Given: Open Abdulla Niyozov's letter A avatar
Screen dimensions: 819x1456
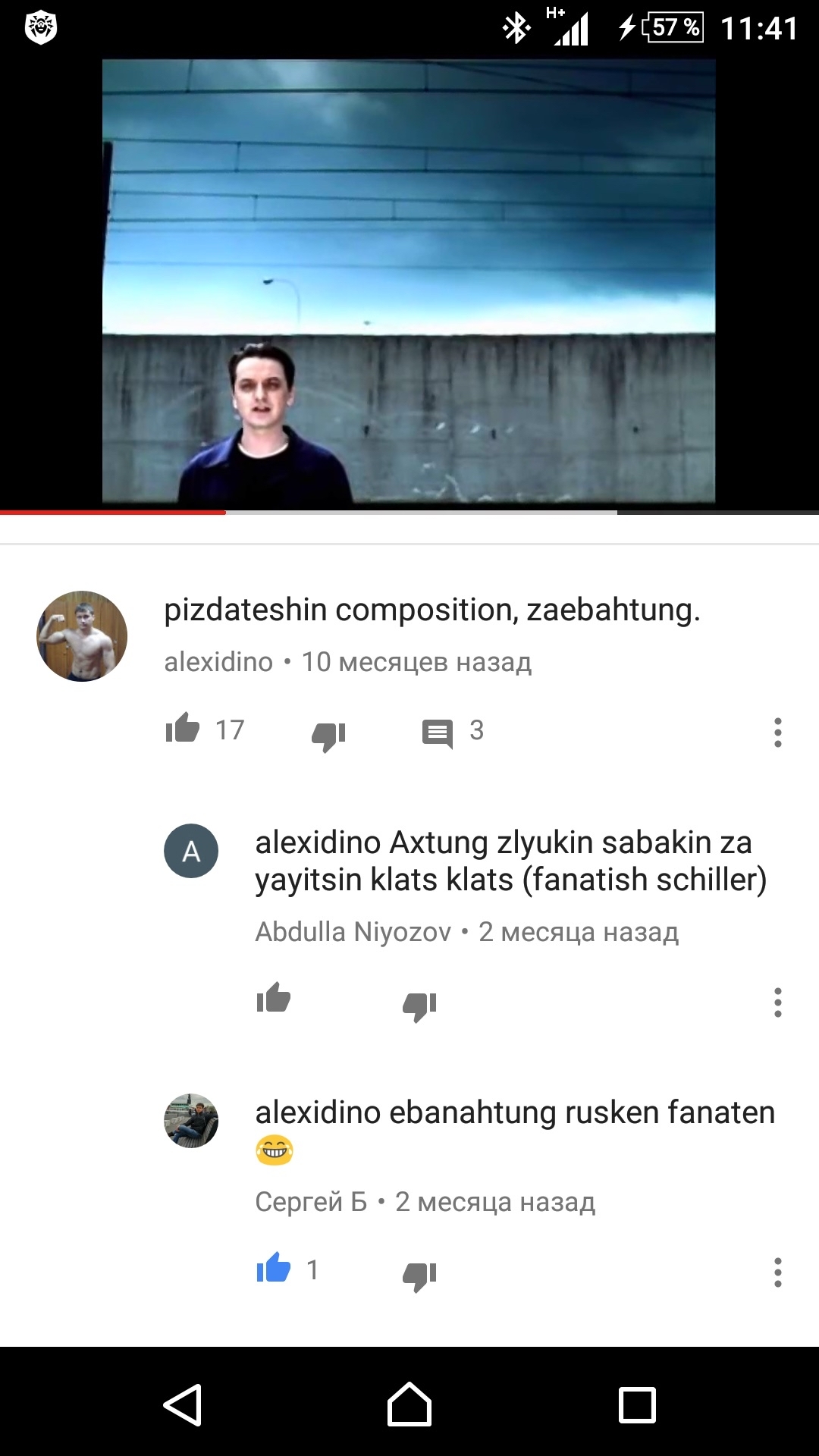Looking at the screenshot, I should point(191,851).
